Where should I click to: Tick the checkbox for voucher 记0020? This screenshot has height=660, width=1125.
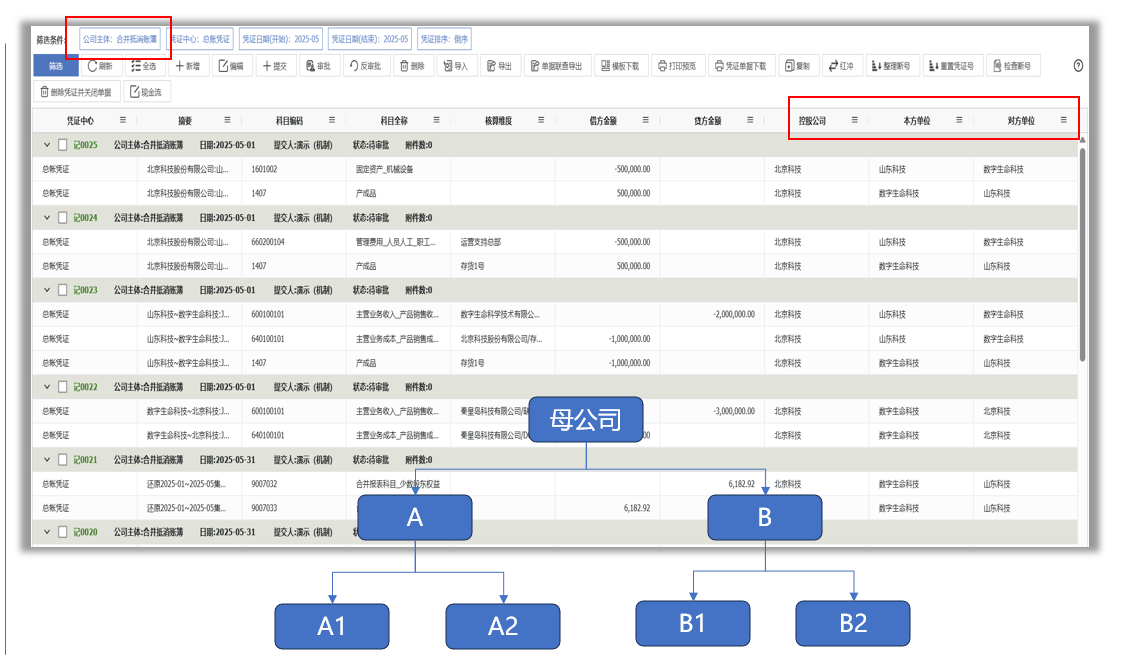[62, 532]
